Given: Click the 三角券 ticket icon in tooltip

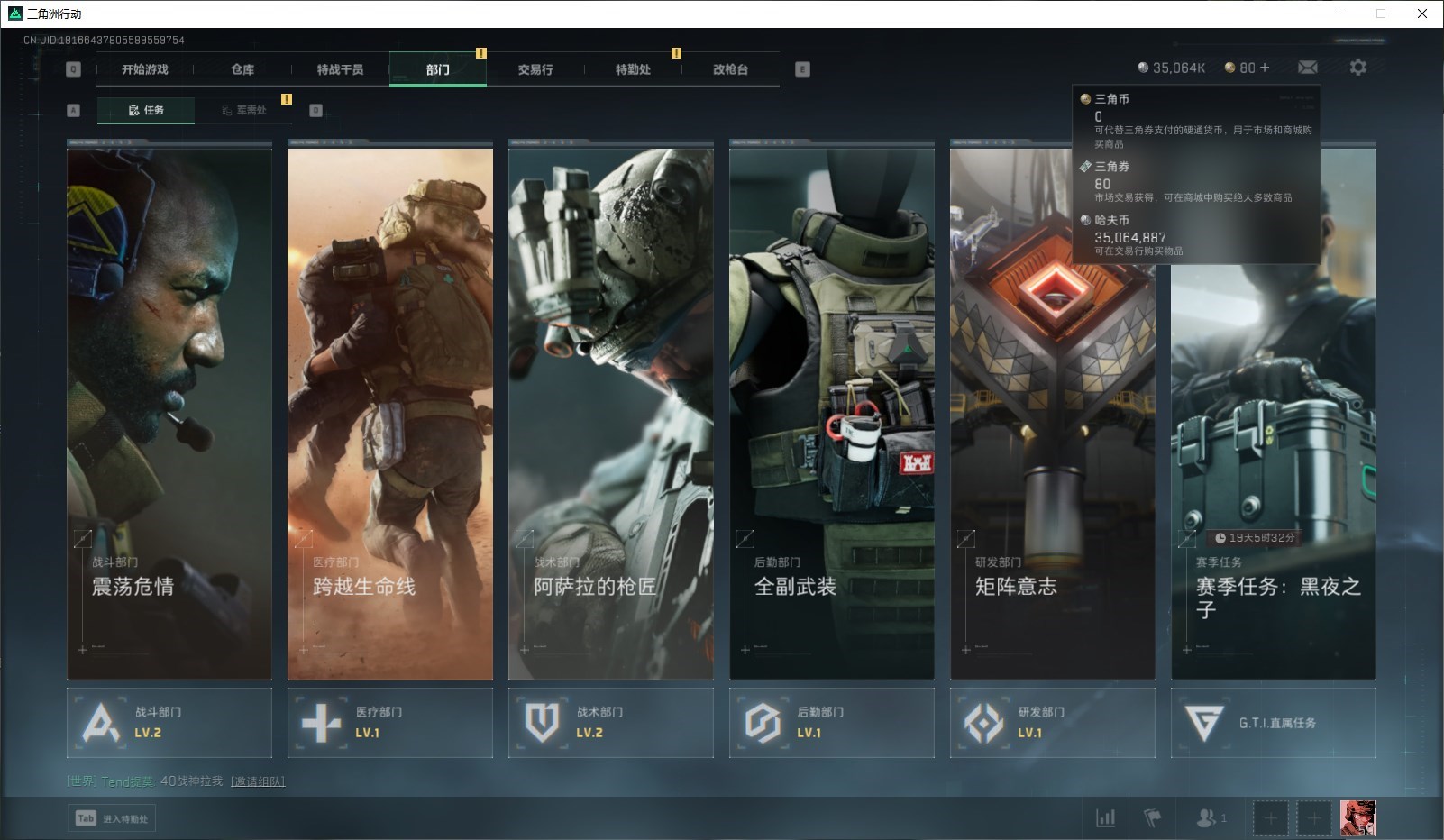Looking at the screenshot, I should [x=1085, y=167].
